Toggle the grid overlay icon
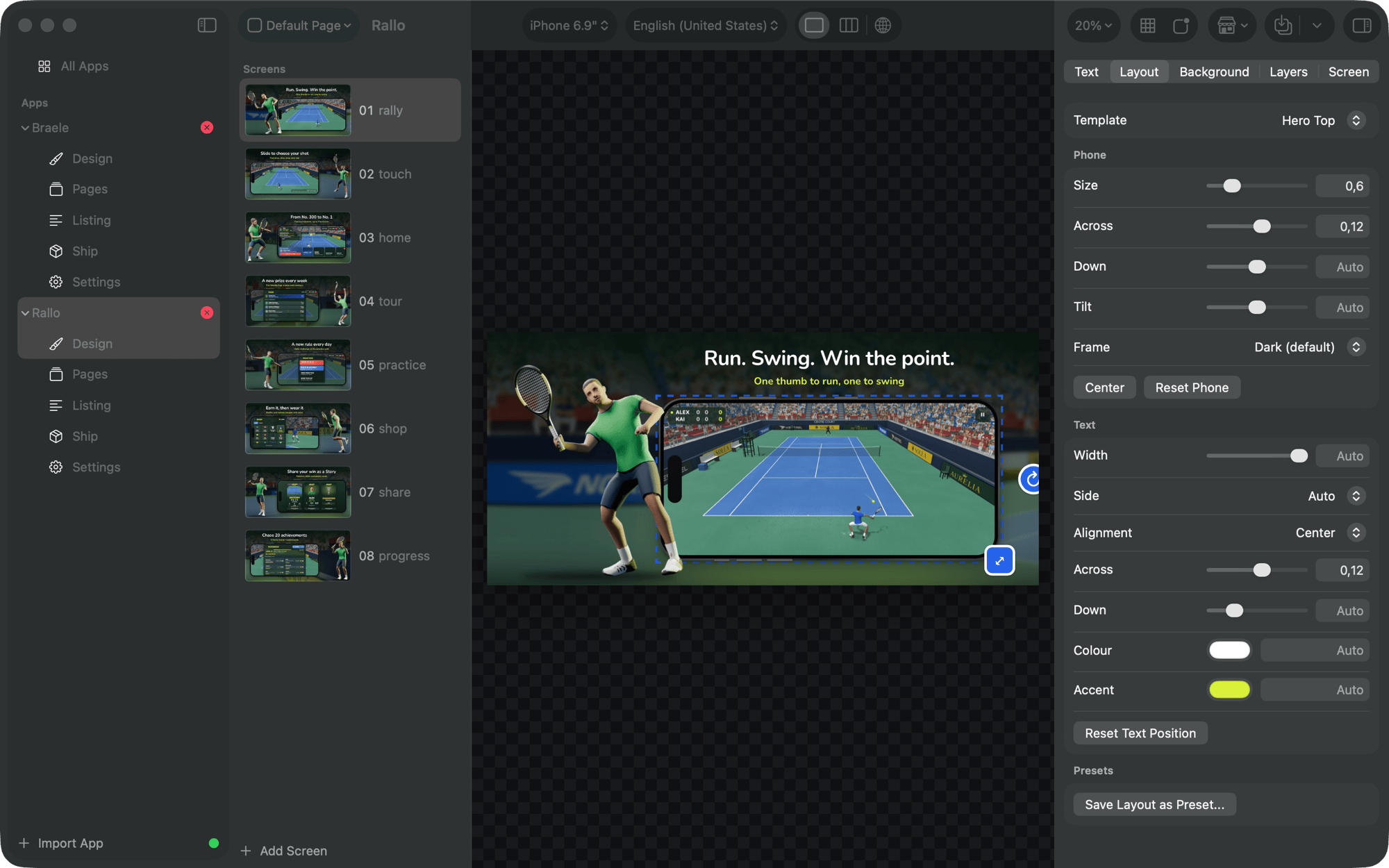Image resolution: width=1389 pixels, height=868 pixels. 1148,26
